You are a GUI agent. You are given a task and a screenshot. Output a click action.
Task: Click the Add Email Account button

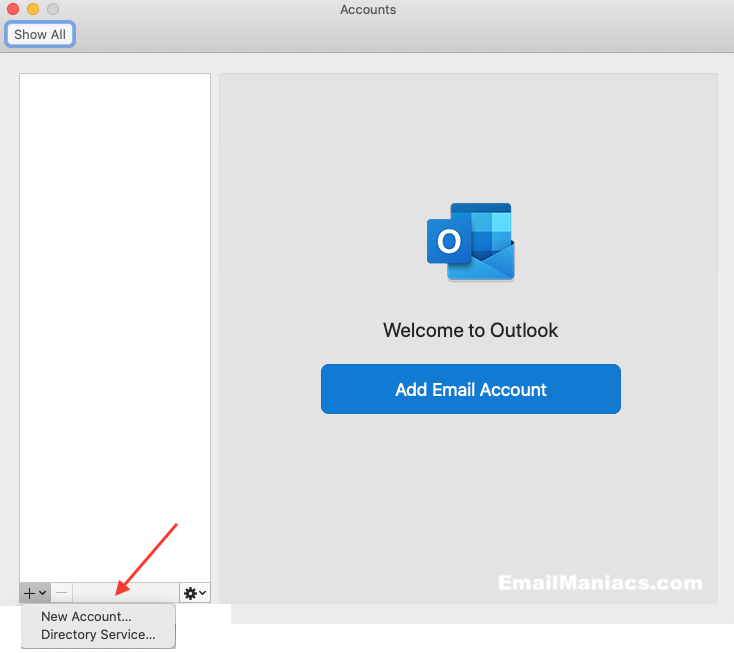click(470, 389)
